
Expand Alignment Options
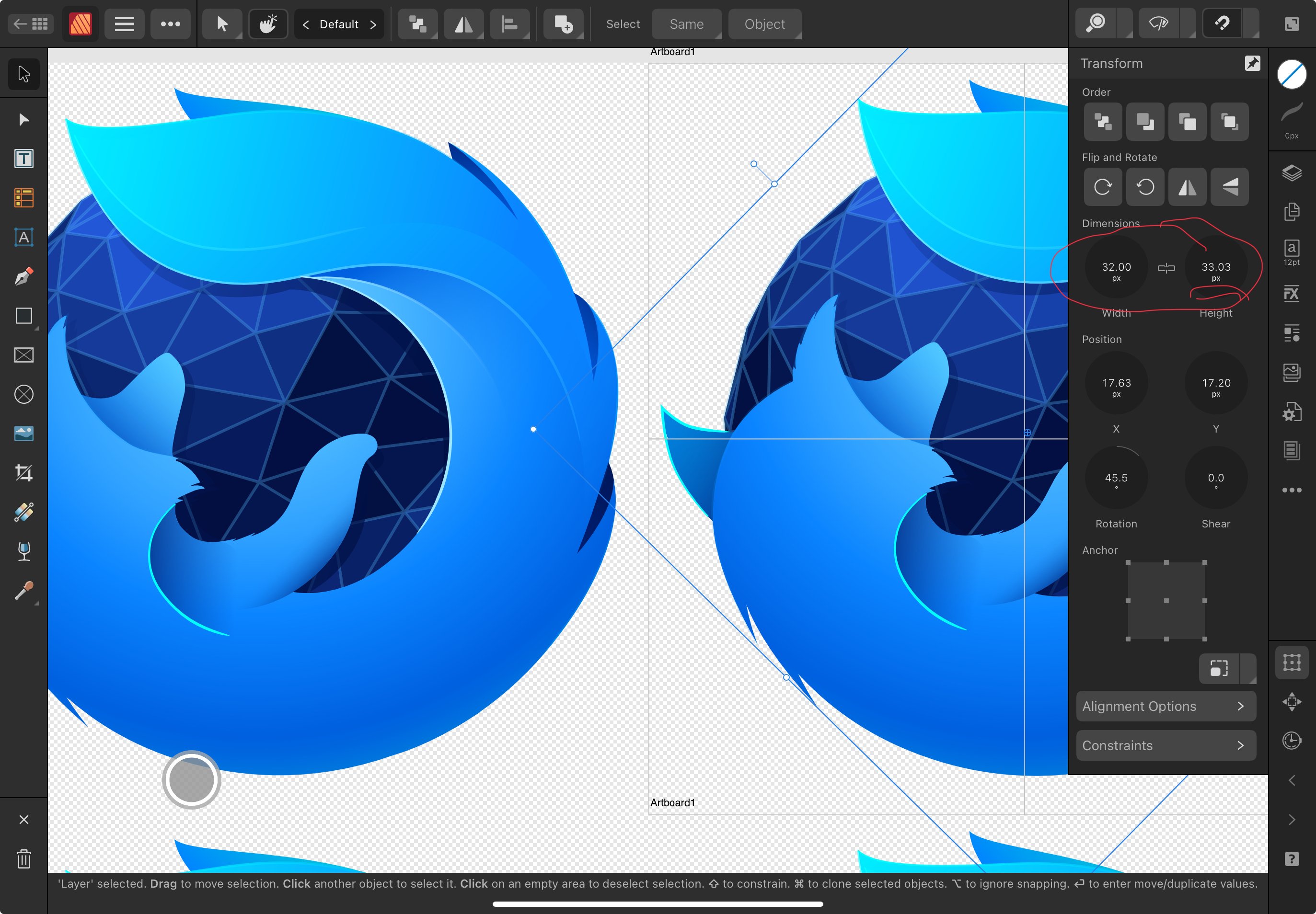coord(1166,706)
